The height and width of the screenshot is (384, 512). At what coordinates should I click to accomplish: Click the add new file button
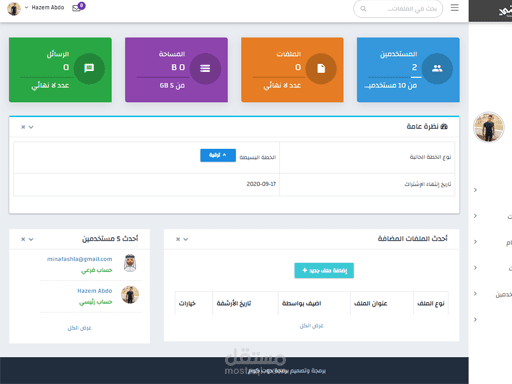click(324, 270)
